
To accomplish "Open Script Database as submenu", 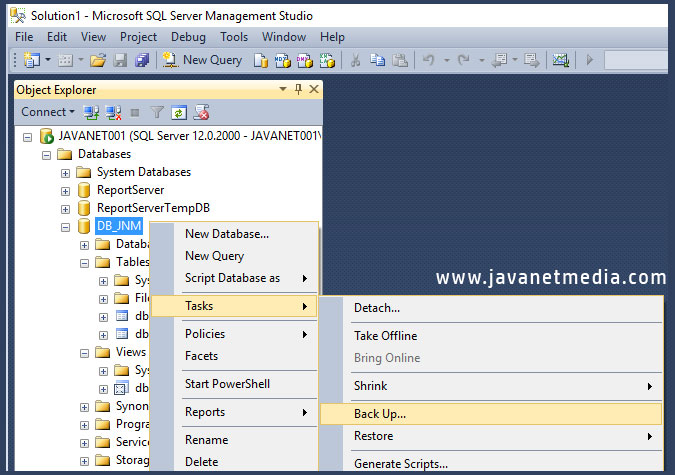I will 235,278.
